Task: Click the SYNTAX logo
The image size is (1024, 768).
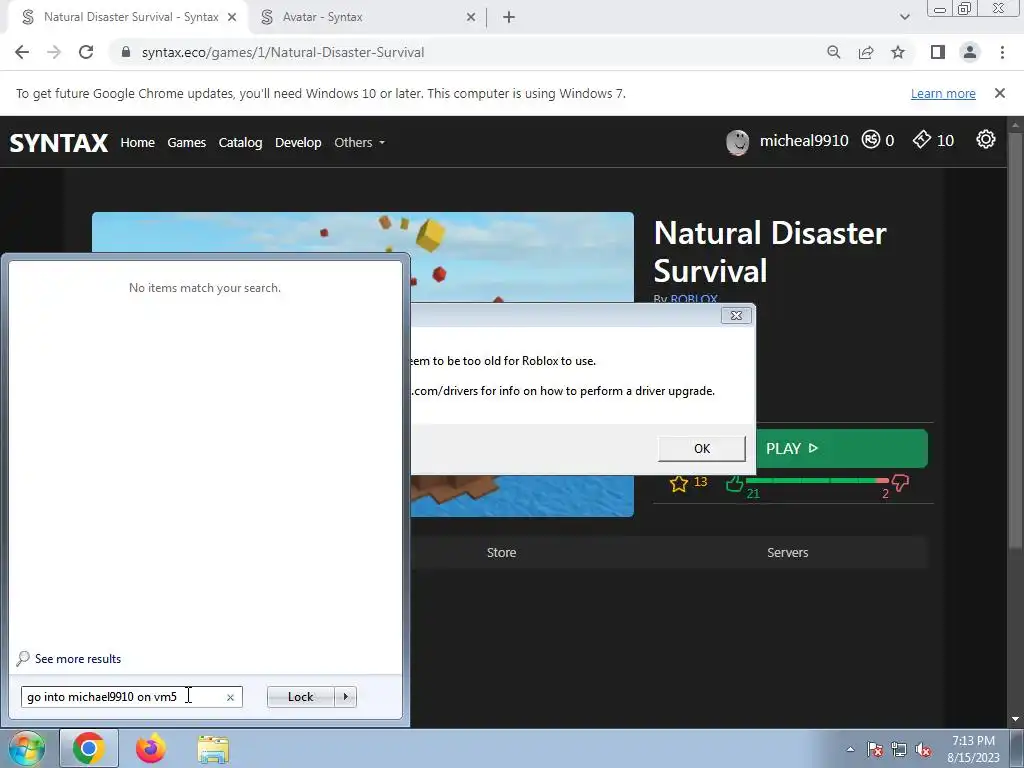Action: tap(58, 142)
